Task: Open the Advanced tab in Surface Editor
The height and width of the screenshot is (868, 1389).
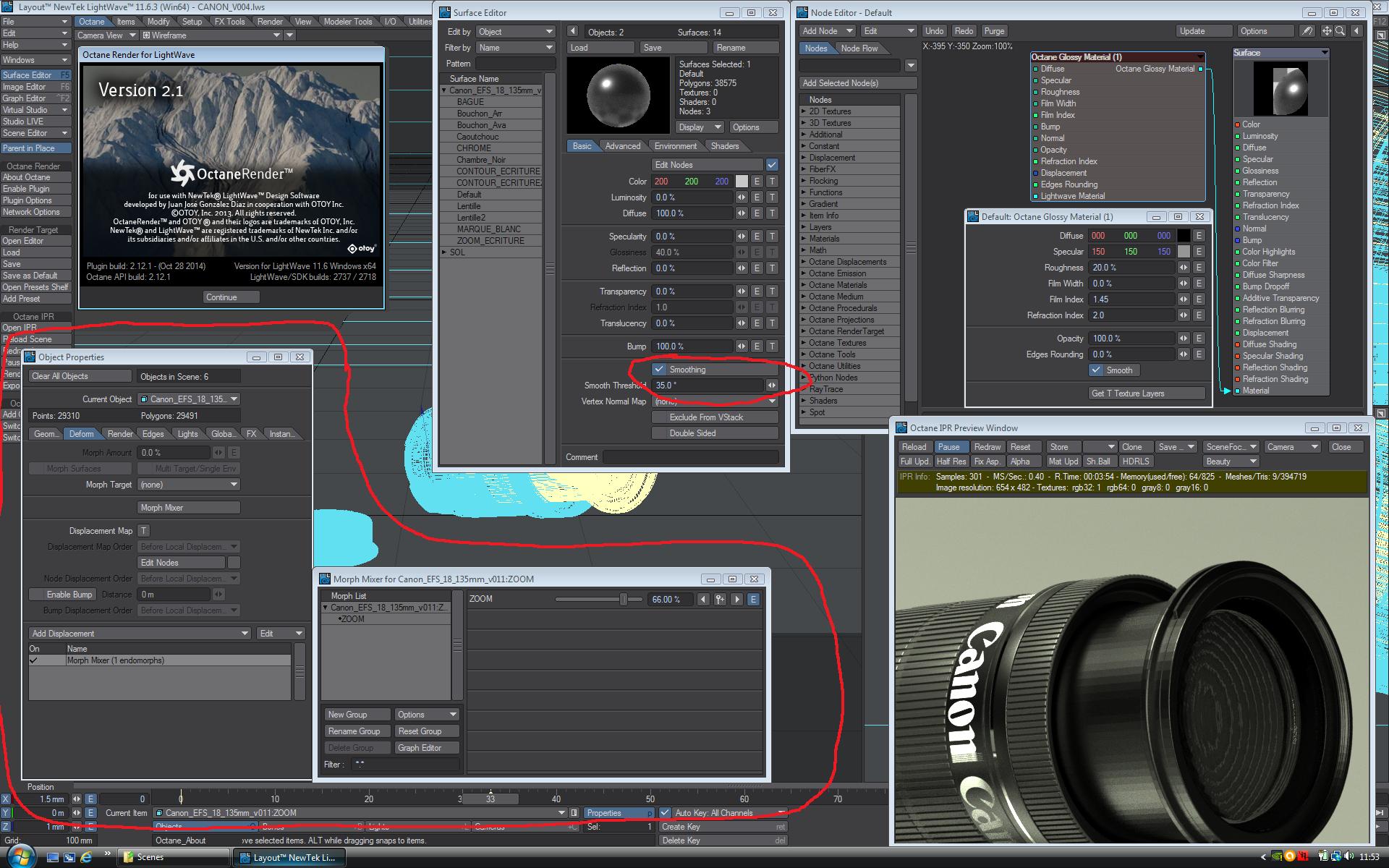Action: 622,146
